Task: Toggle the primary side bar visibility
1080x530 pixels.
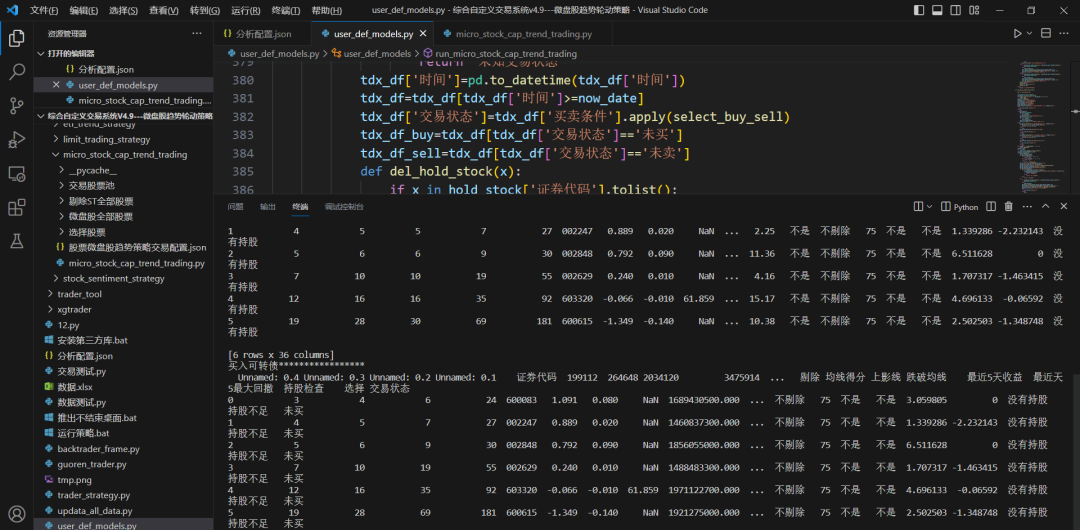Action: 919,10
